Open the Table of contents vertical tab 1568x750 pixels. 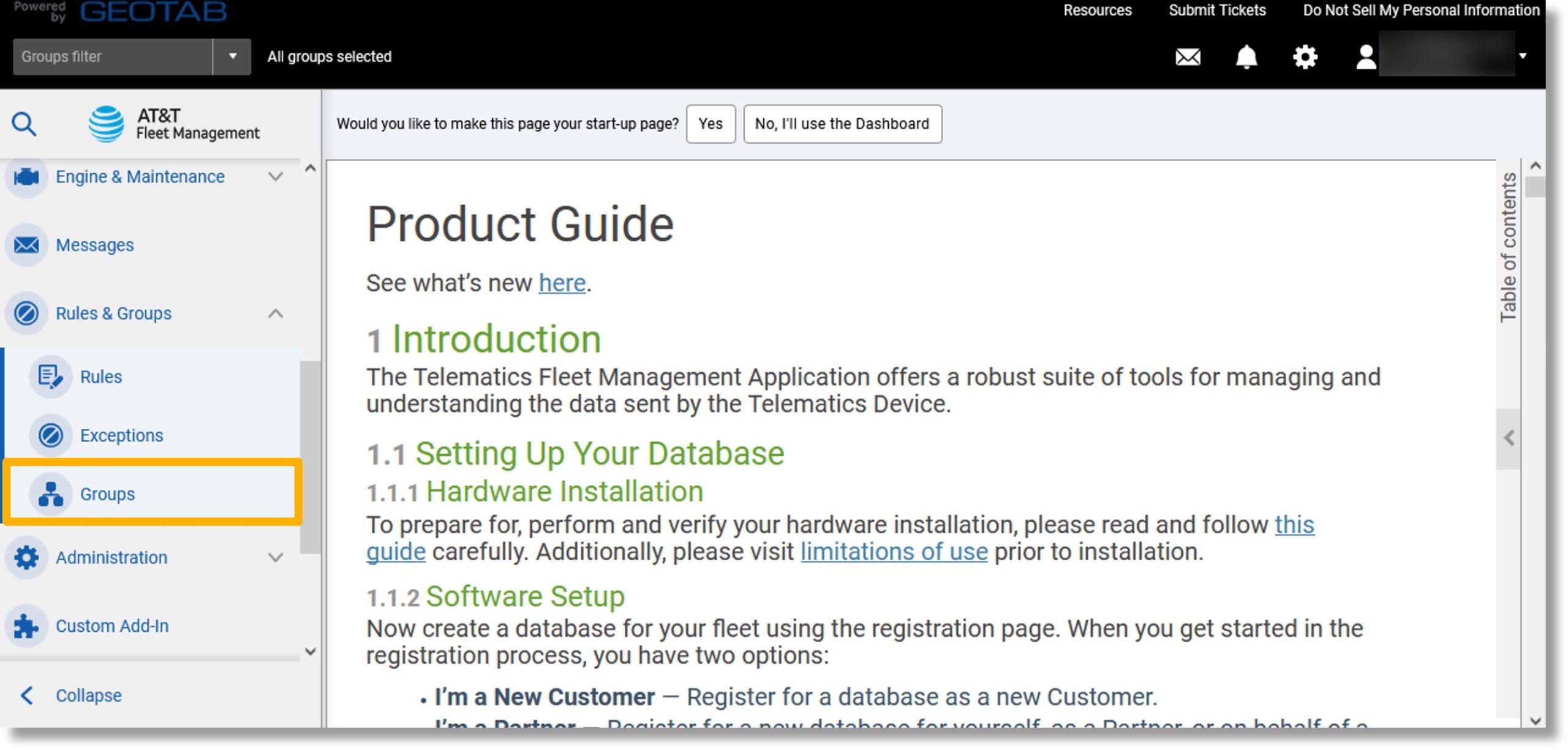point(1508,247)
